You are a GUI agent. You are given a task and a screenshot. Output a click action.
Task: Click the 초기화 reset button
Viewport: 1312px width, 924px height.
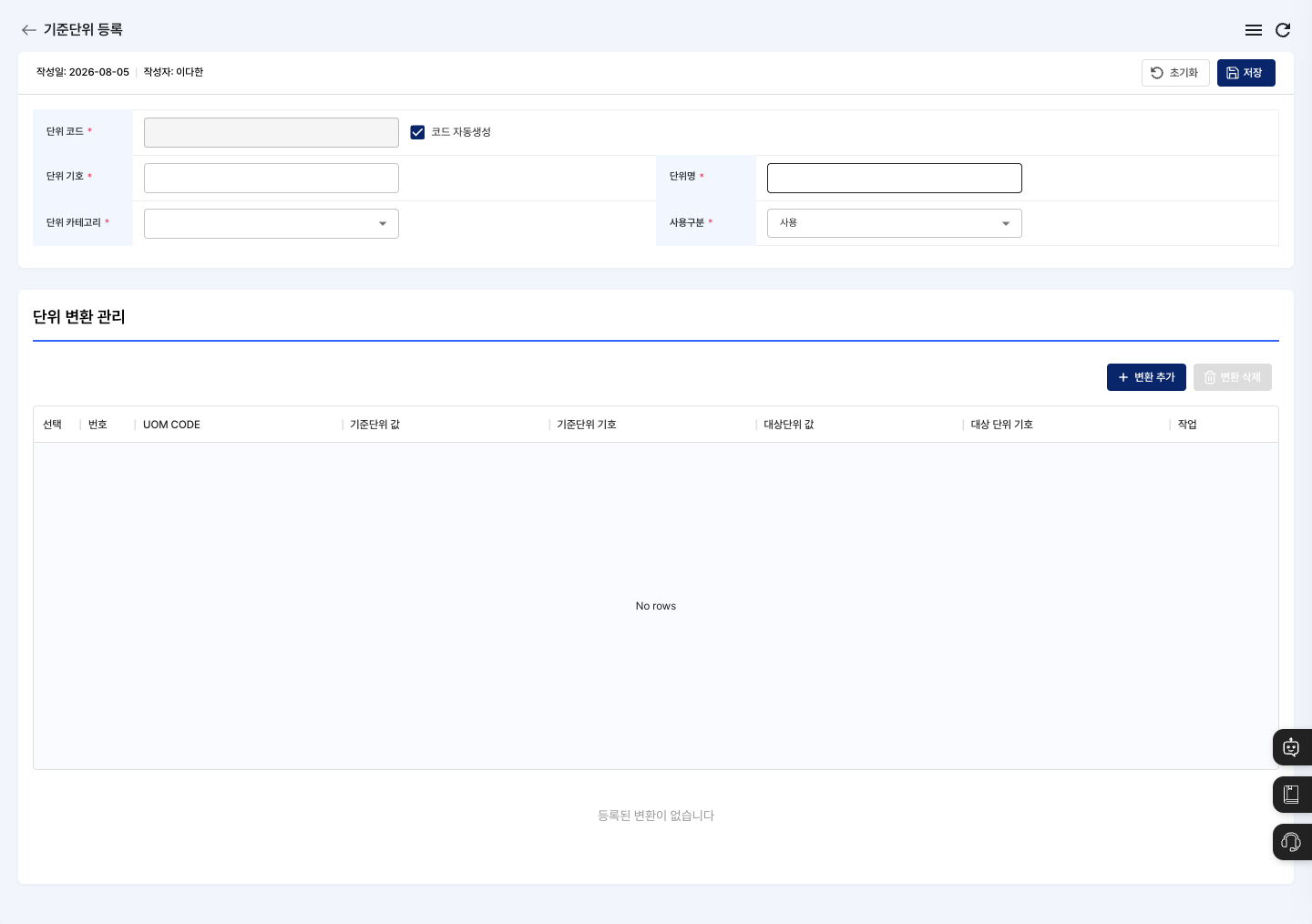(1175, 73)
